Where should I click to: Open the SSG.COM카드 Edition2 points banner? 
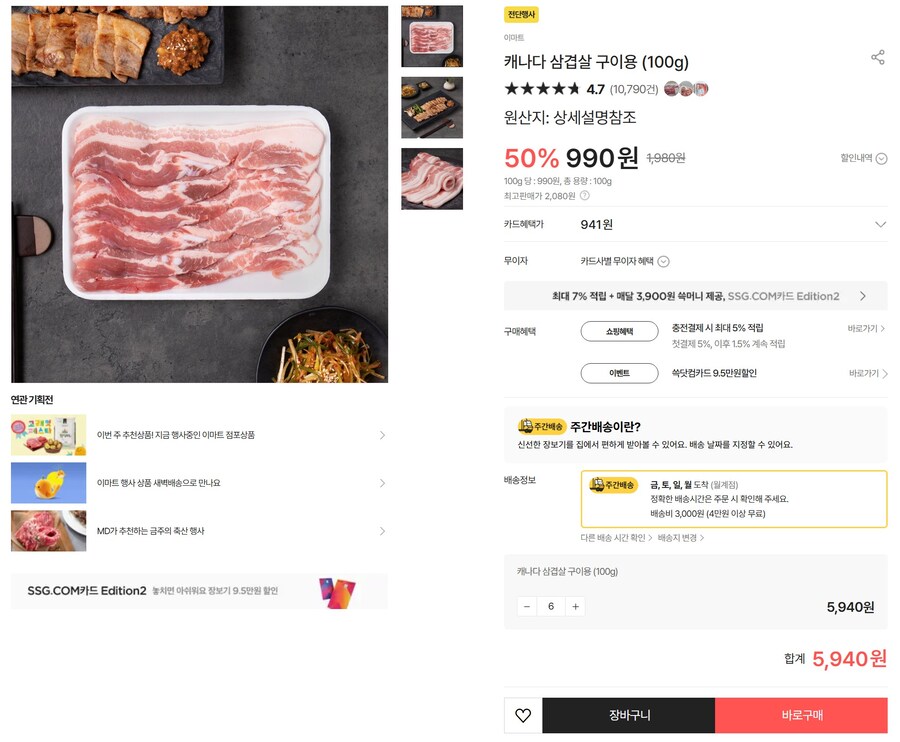tap(693, 295)
